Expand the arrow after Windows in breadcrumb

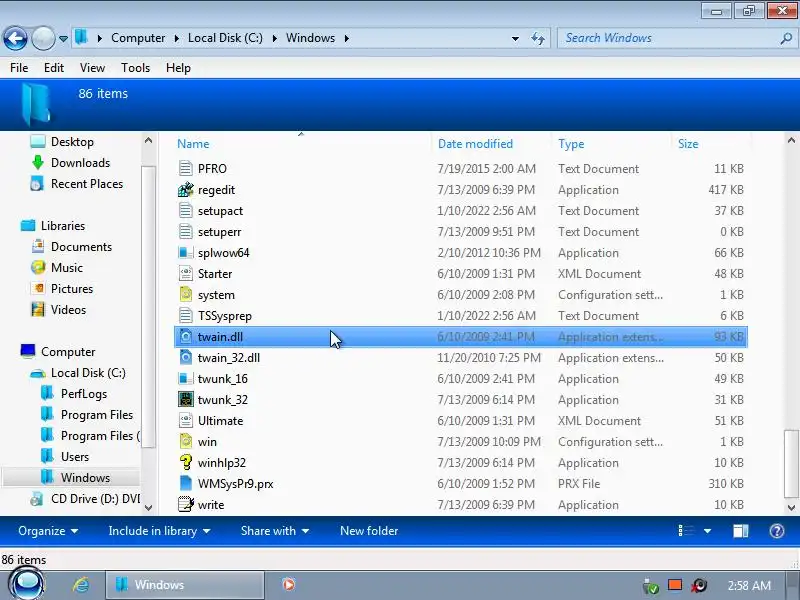click(347, 38)
